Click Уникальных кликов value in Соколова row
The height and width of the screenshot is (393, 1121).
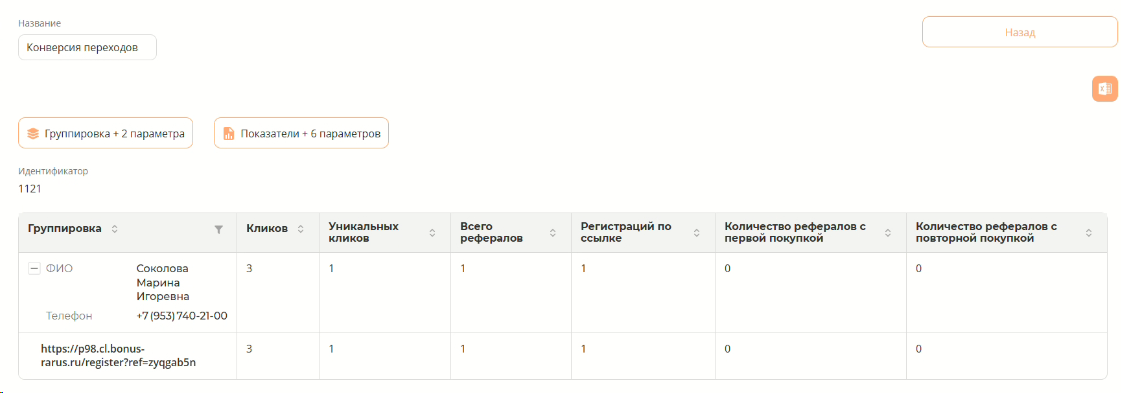point(331,269)
